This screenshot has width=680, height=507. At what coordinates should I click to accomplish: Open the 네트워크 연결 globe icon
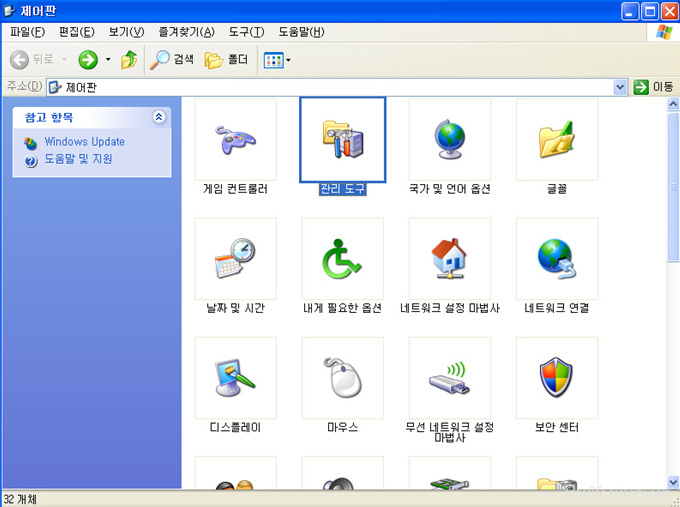(x=557, y=258)
